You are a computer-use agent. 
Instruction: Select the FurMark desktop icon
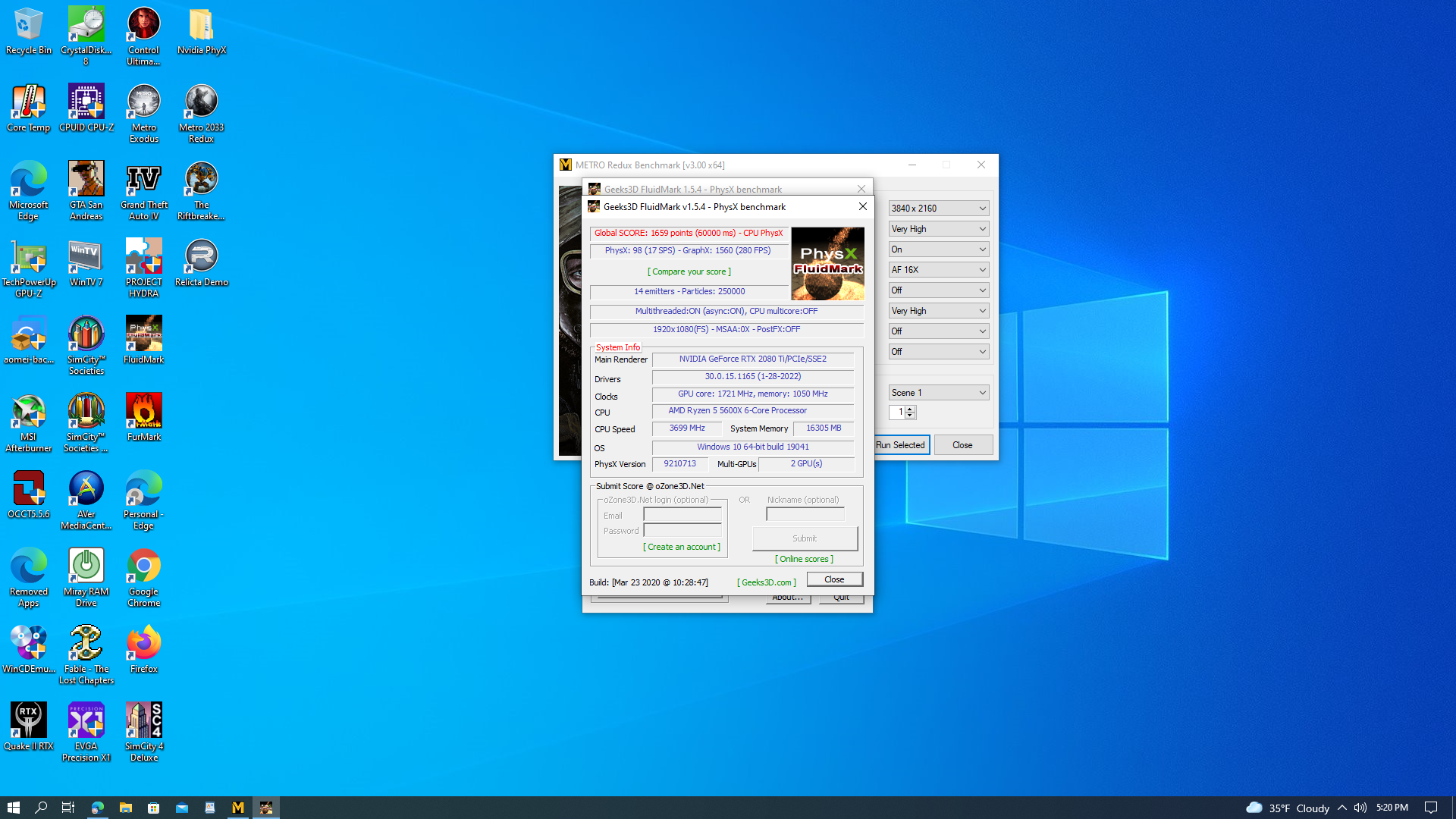[144, 418]
